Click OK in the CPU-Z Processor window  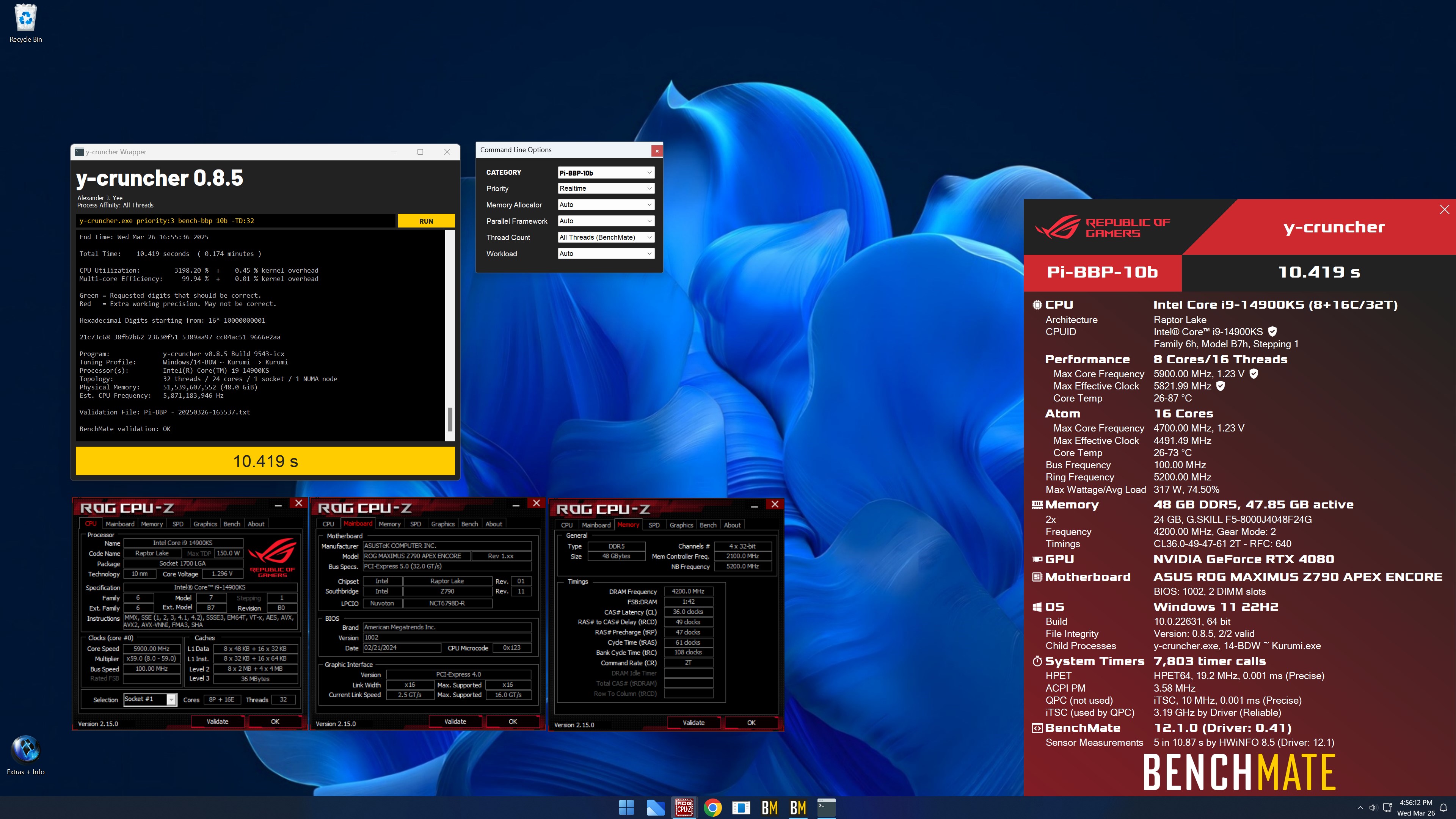click(x=275, y=722)
